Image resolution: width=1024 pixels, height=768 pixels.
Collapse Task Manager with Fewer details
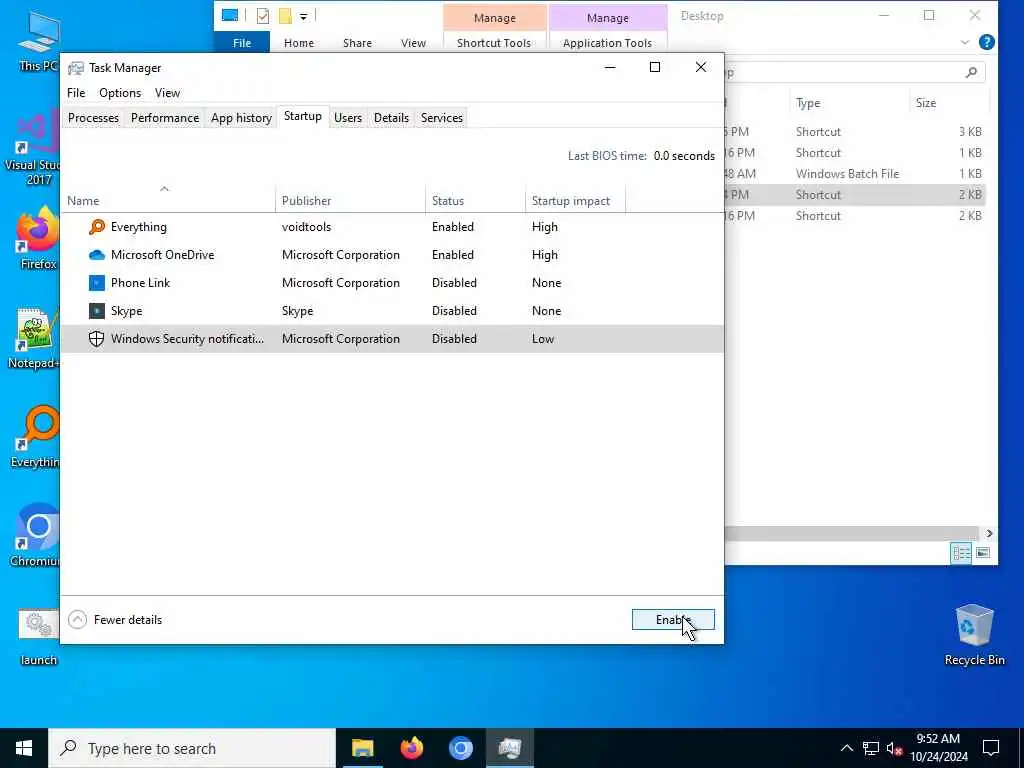pos(116,620)
